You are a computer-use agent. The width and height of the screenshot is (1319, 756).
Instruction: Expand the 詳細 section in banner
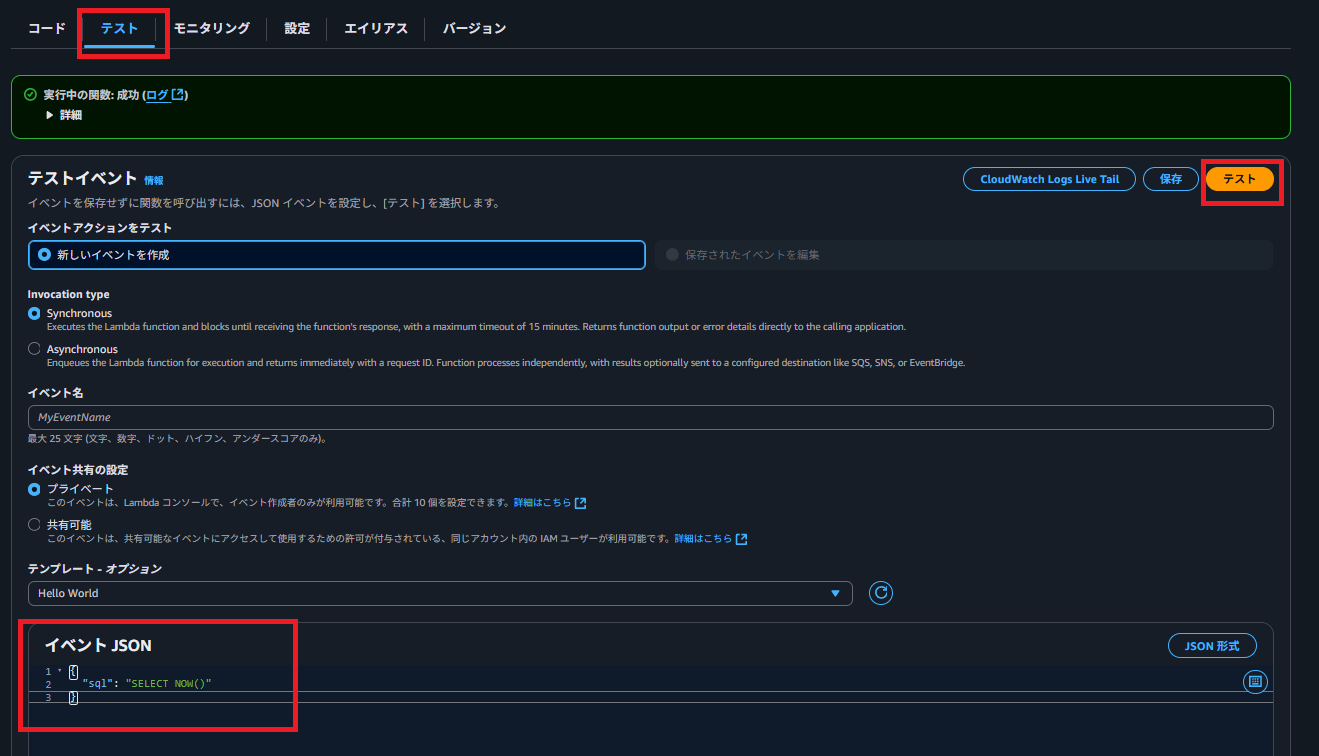(x=64, y=115)
